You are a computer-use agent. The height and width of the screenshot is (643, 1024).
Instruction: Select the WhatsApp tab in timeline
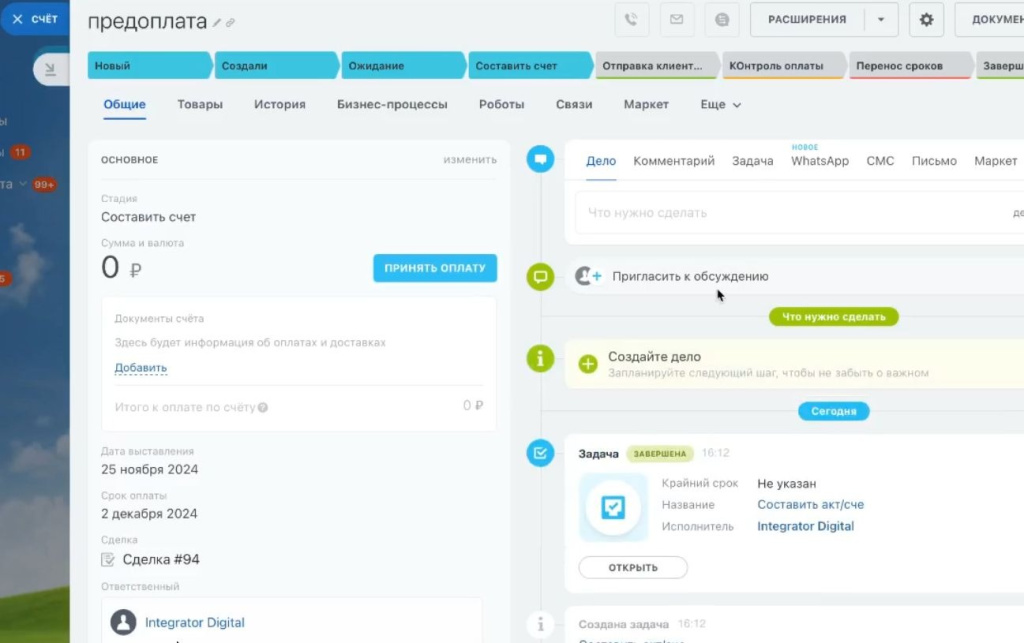(819, 161)
